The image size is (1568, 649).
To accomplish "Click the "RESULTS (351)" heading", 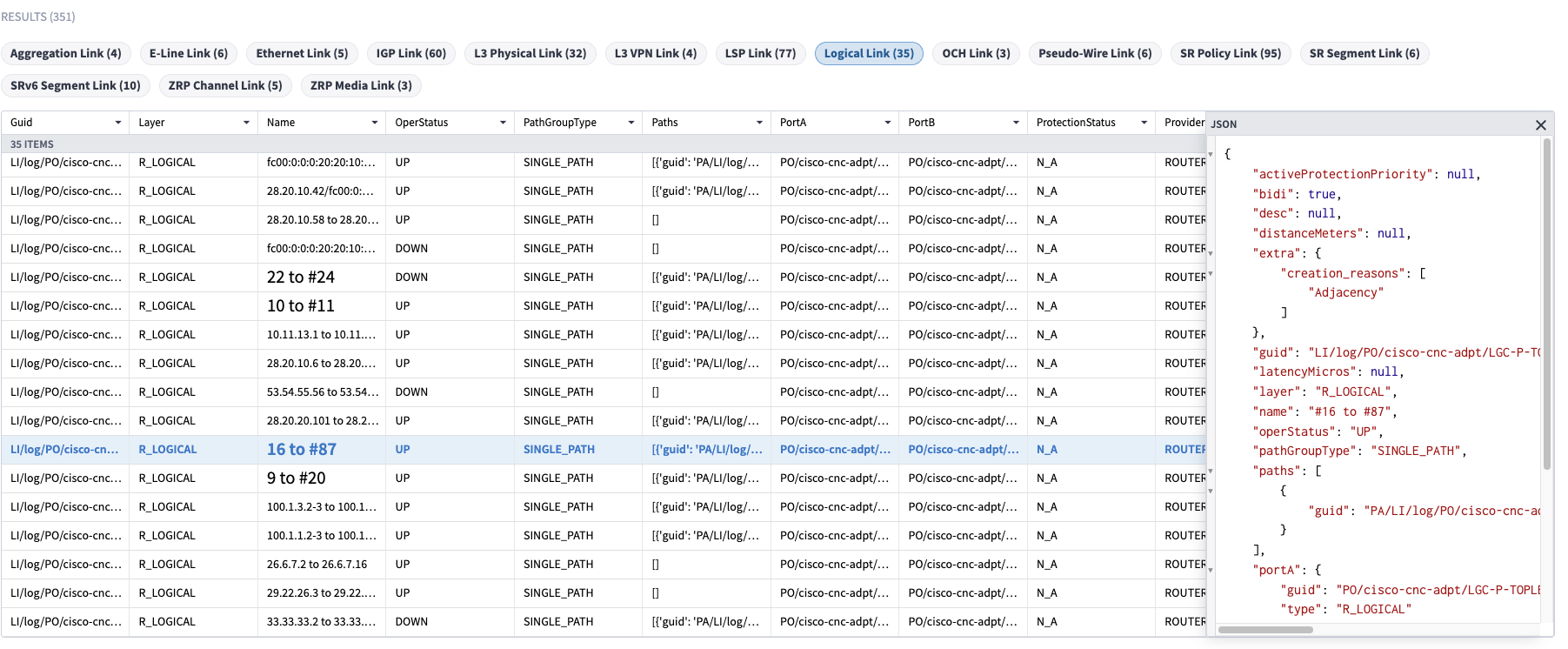I will [x=38, y=17].
